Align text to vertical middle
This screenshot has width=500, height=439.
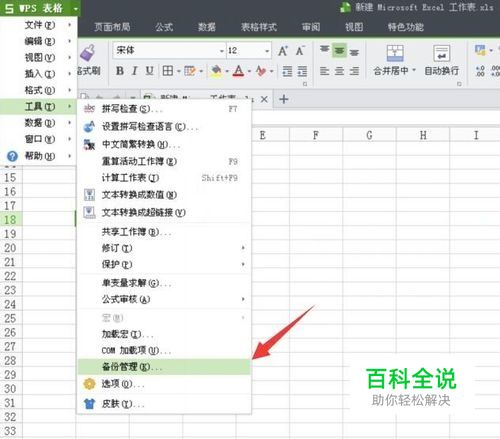click(x=339, y=51)
